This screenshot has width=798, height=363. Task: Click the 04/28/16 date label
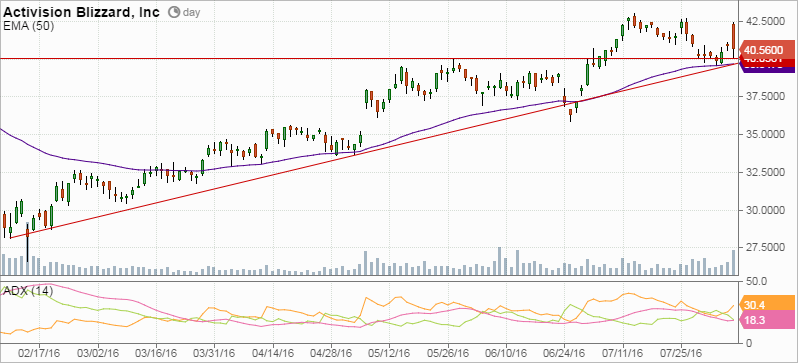(x=331, y=352)
